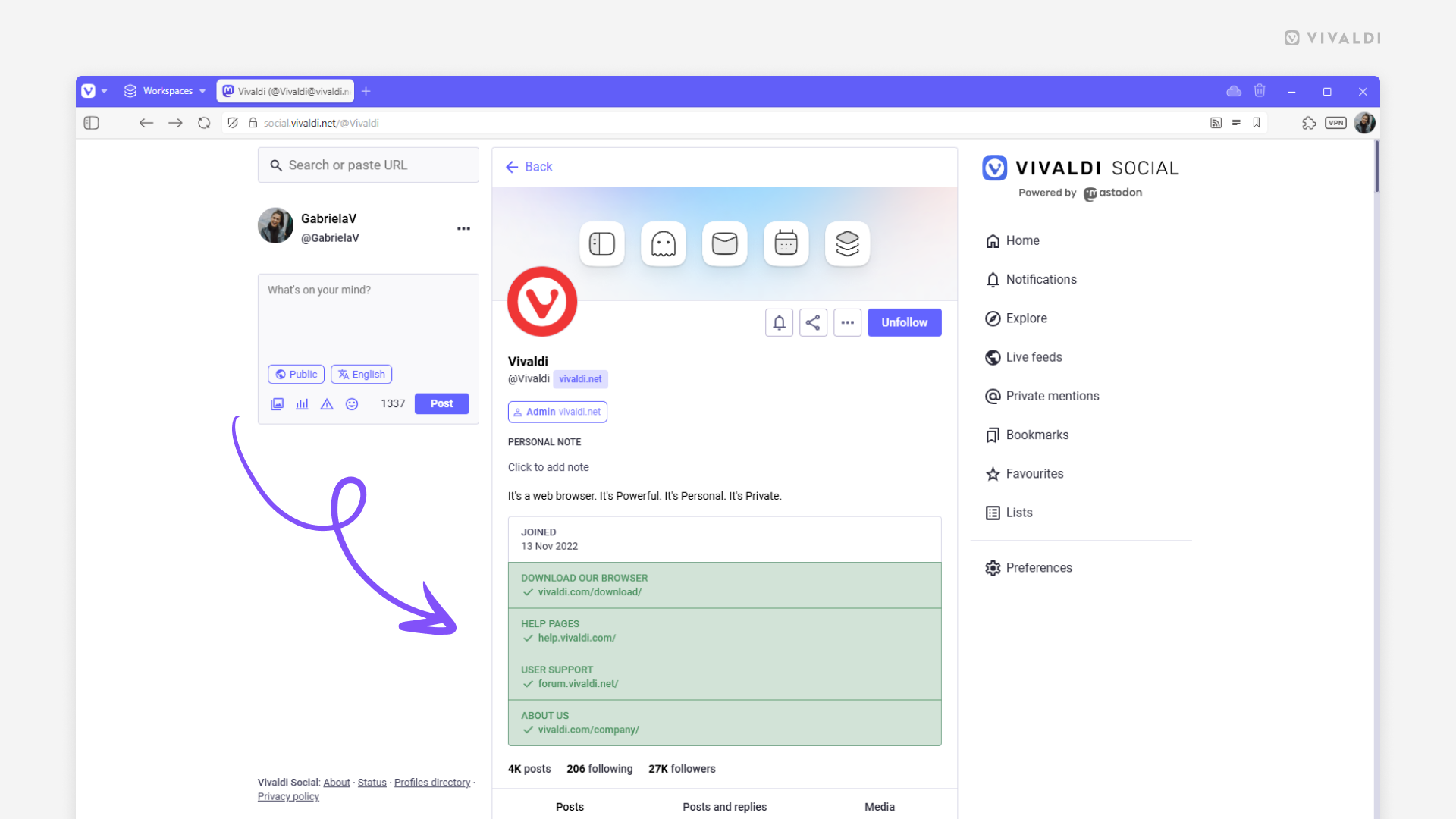Open Explore in sidebar
Viewport: 1456px width, 819px height.
pyautogui.click(x=1016, y=318)
